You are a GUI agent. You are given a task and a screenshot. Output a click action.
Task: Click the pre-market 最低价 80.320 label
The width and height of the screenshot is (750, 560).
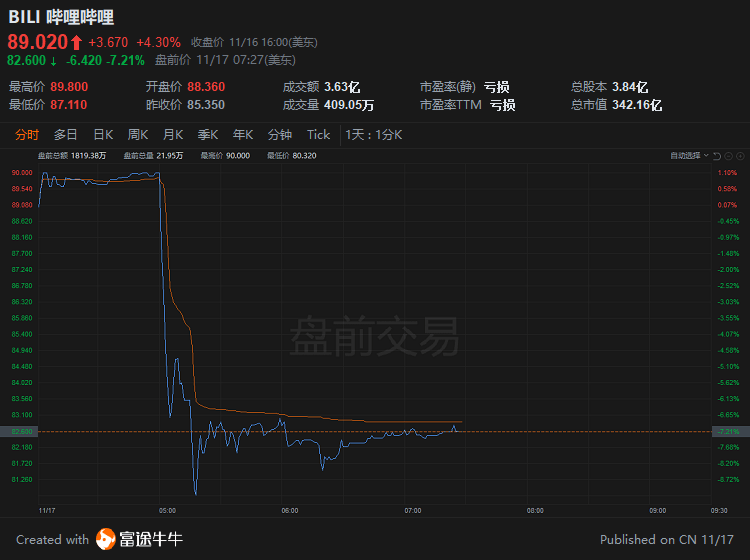point(292,155)
